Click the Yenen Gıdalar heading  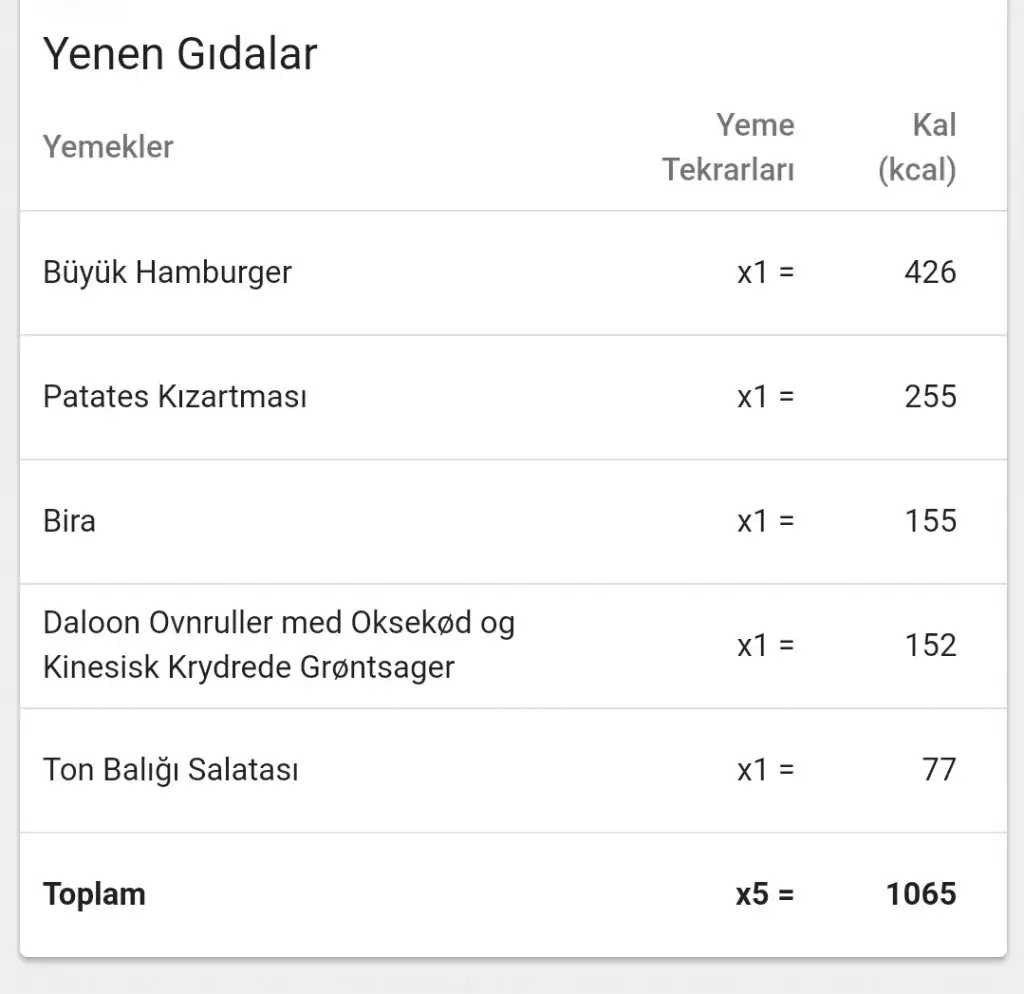[x=180, y=54]
